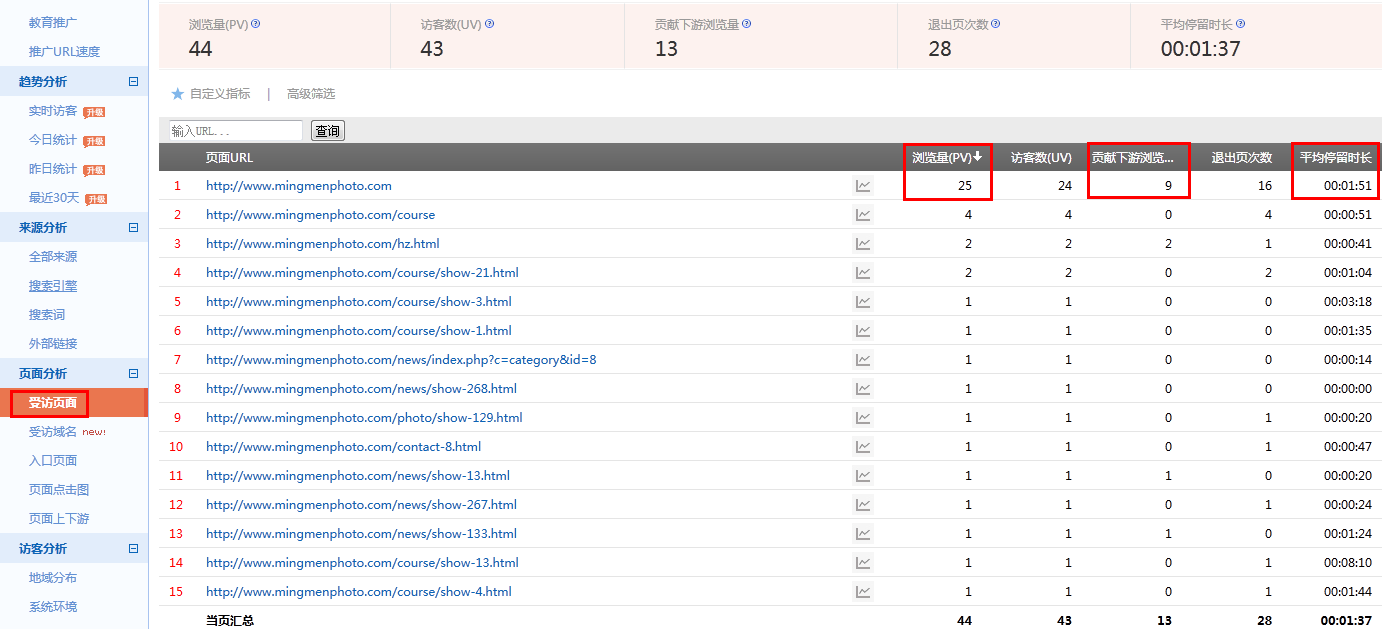Click star icon for 自定义指标

(x=178, y=94)
